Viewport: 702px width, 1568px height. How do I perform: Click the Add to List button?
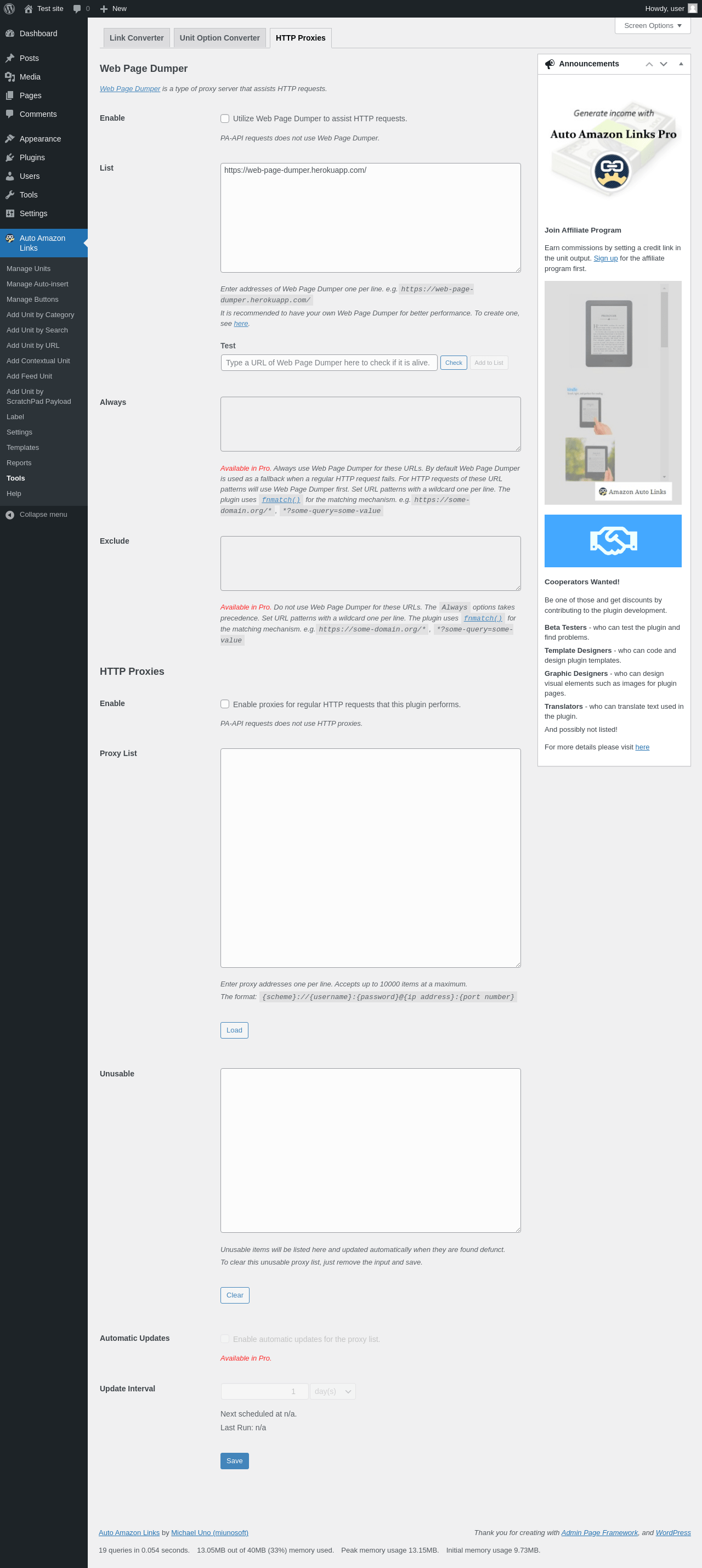click(x=489, y=363)
